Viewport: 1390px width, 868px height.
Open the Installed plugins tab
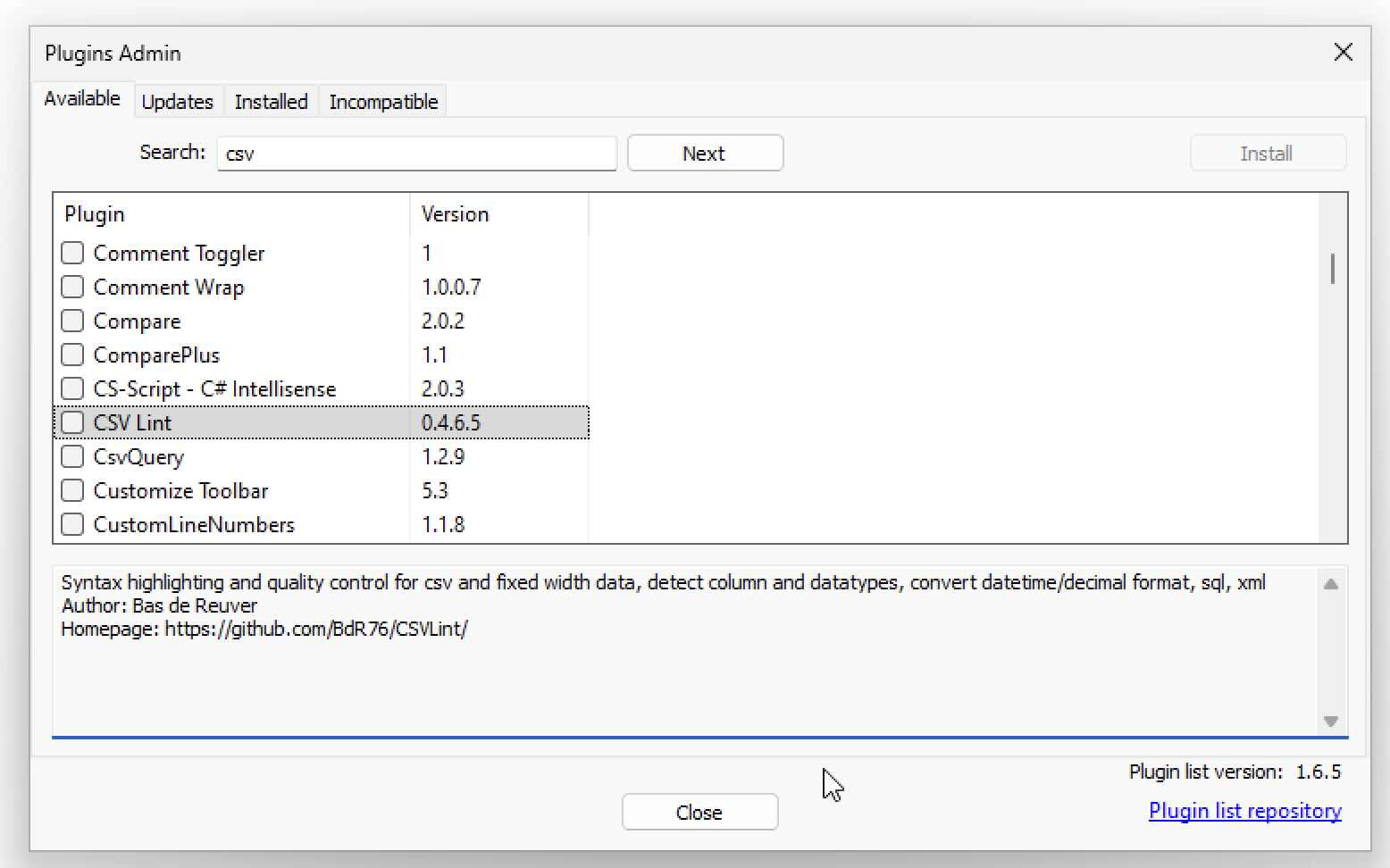point(271,101)
